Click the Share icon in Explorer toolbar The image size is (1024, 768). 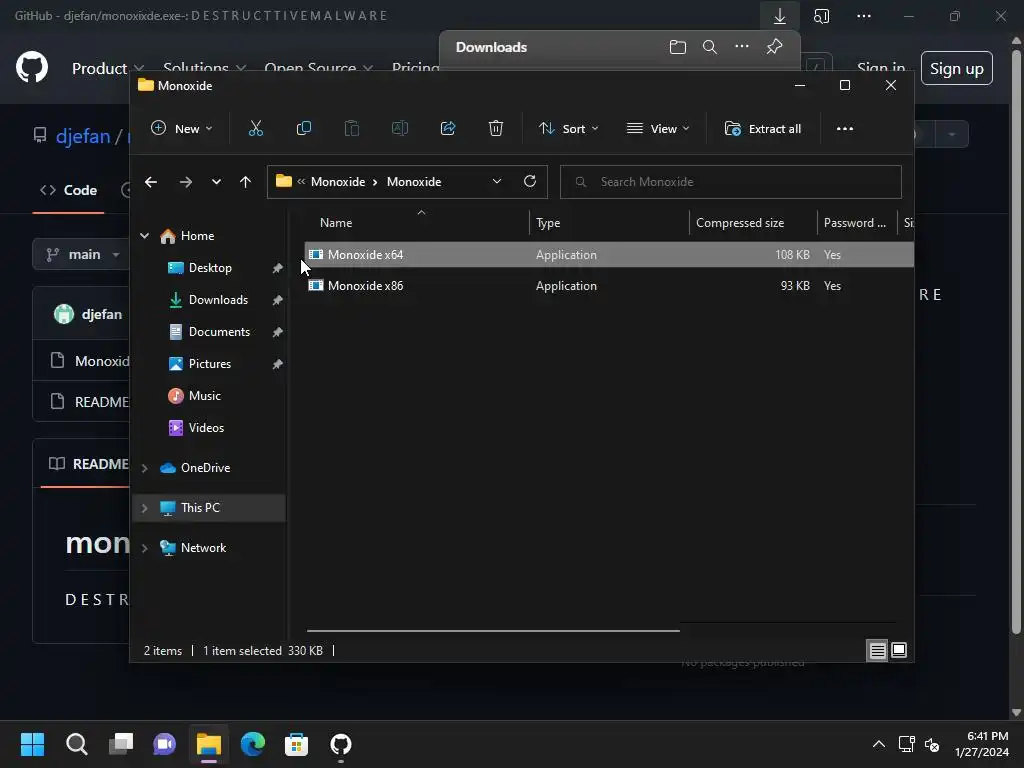[x=448, y=129]
